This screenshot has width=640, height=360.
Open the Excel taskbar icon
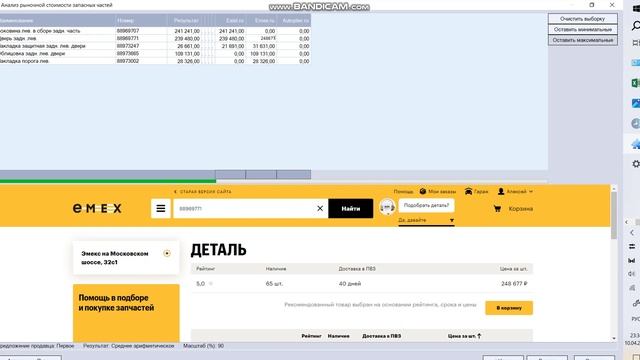click(x=636, y=83)
